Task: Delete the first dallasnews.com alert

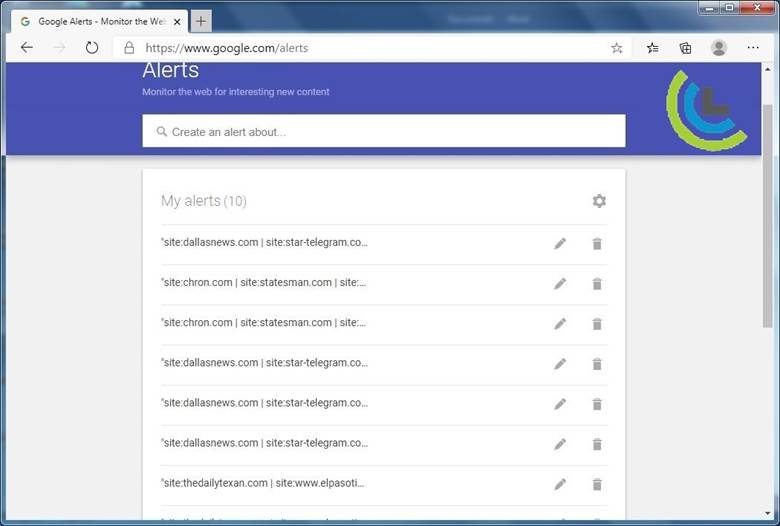Action: (x=597, y=243)
